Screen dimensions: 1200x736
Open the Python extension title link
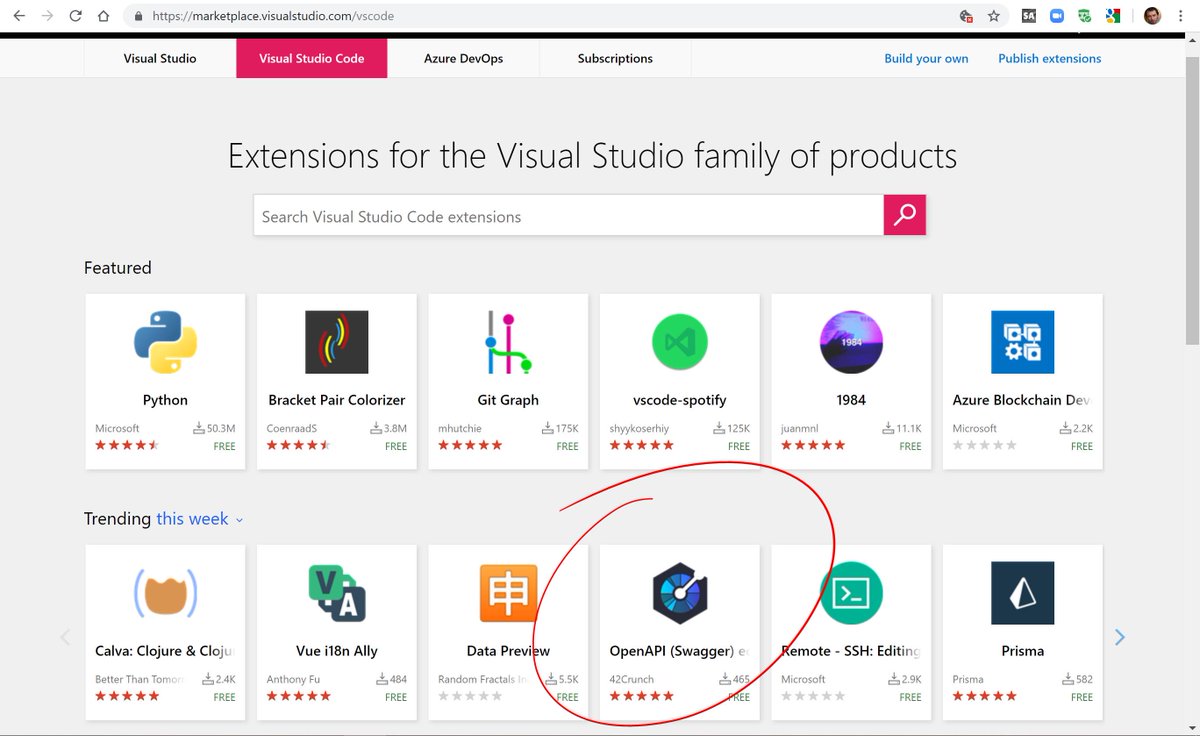tap(165, 400)
